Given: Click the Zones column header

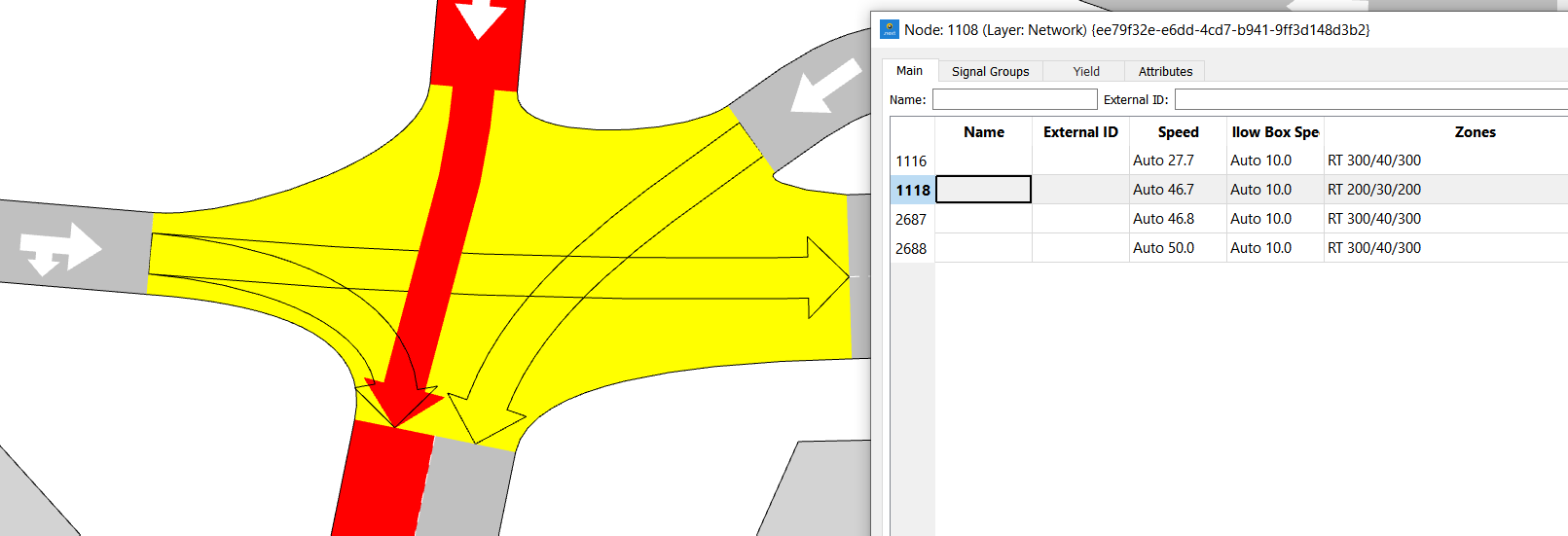Looking at the screenshot, I should pos(1475,132).
